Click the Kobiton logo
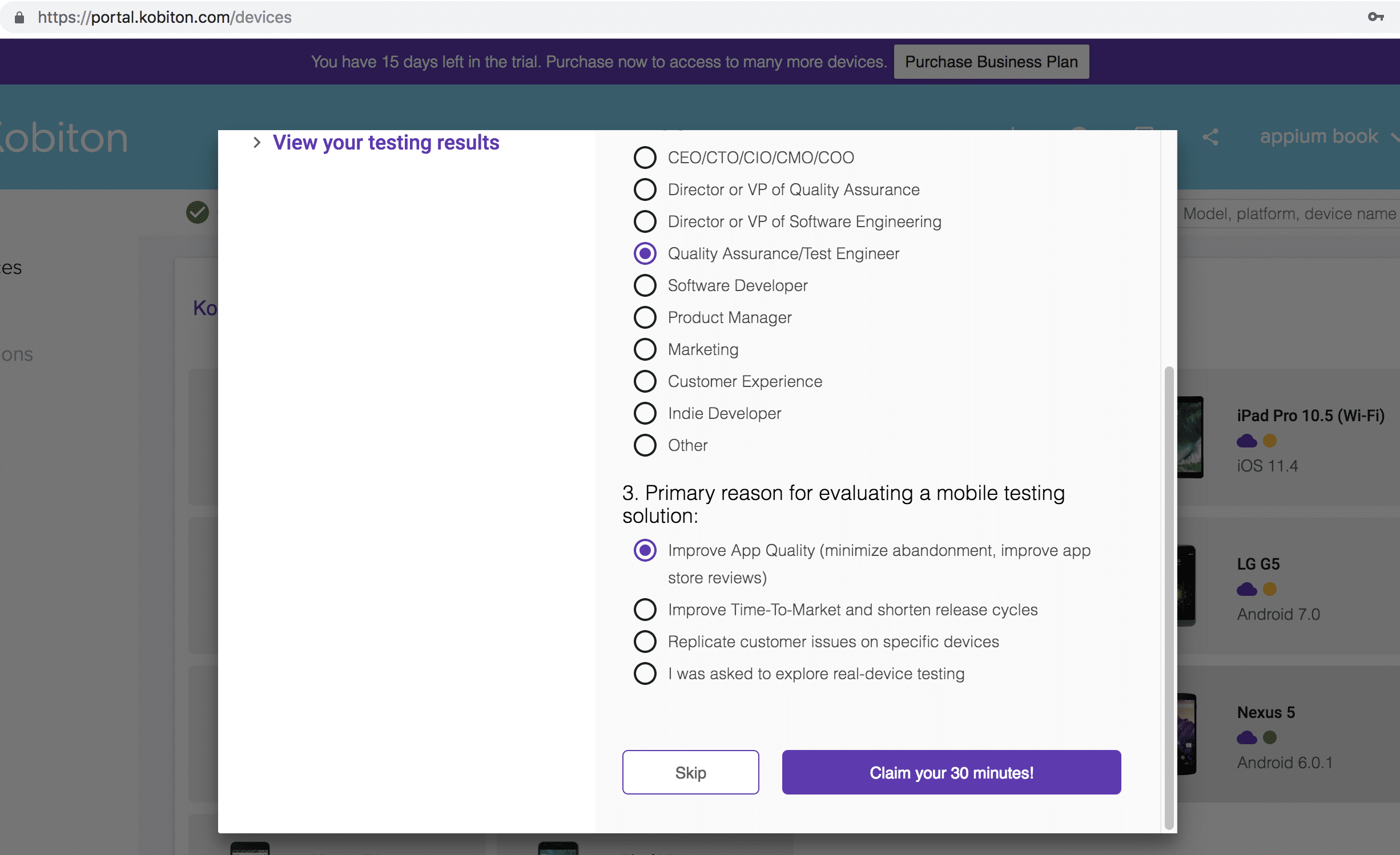Viewport: 1400px width, 855px height. click(63, 138)
